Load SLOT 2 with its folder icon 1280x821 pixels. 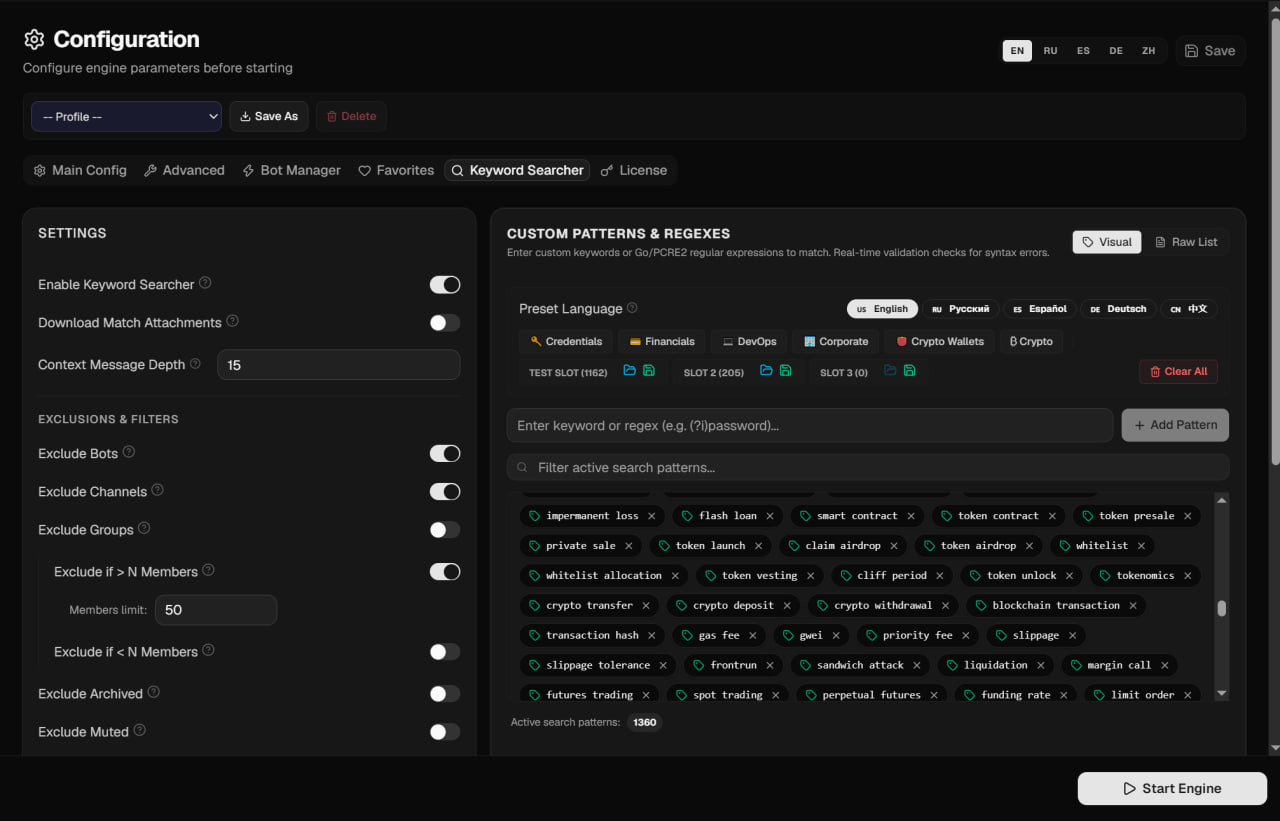click(x=766, y=371)
